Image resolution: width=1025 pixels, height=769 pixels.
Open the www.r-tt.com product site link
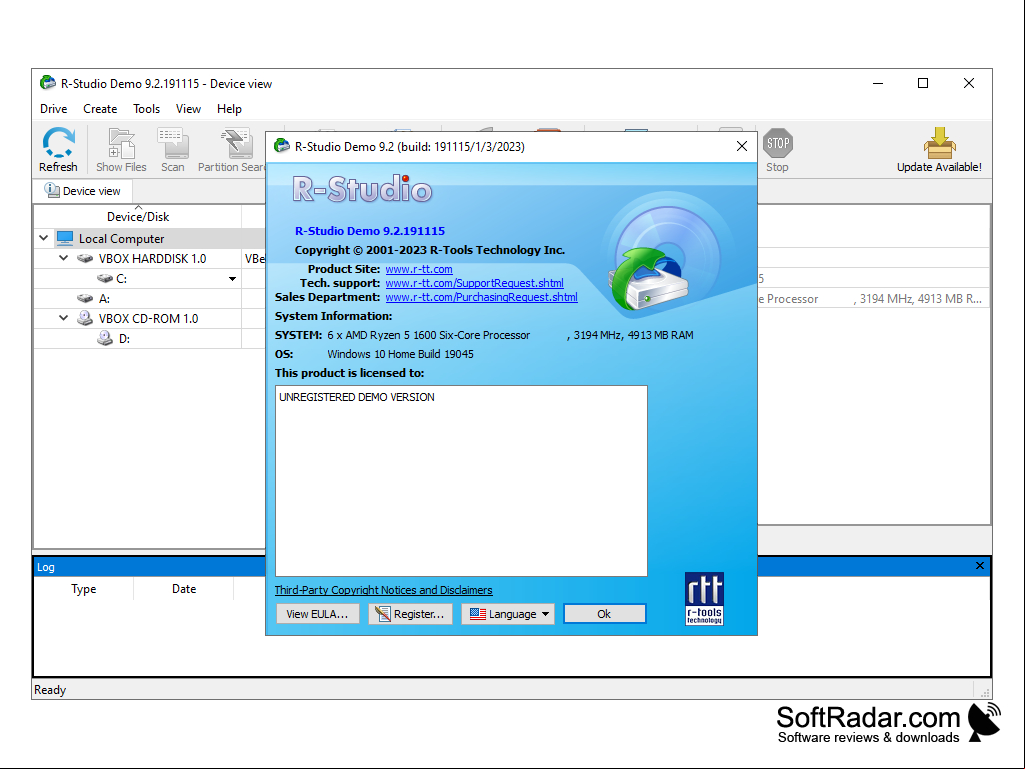coord(419,269)
